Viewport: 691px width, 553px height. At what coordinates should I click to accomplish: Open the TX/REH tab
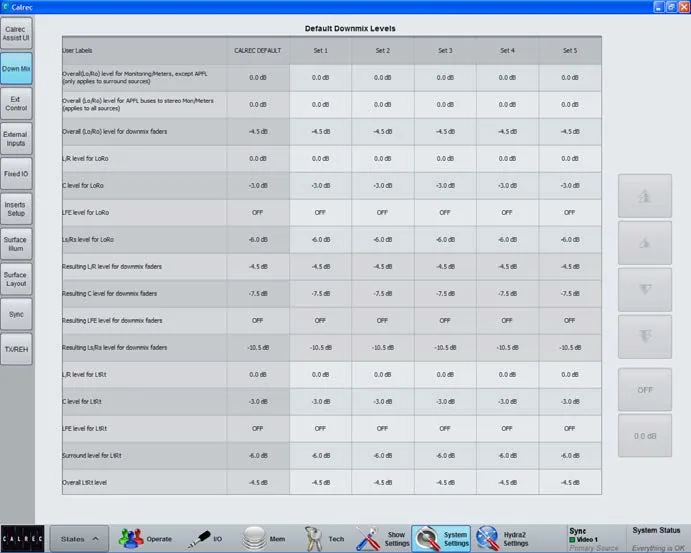pos(16,349)
